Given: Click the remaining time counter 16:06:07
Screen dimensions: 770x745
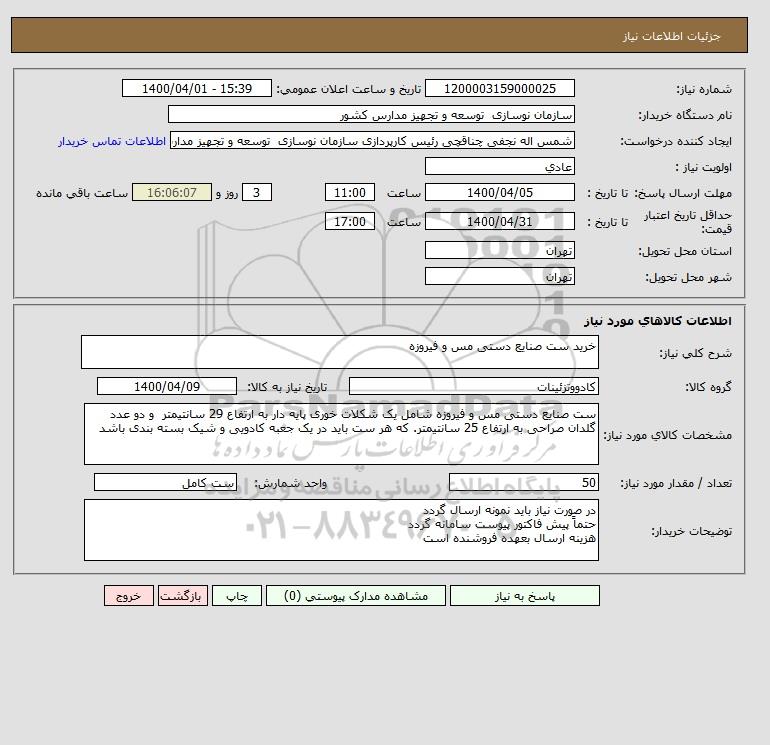Looking at the screenshot, I should click(x=172, y=193).
